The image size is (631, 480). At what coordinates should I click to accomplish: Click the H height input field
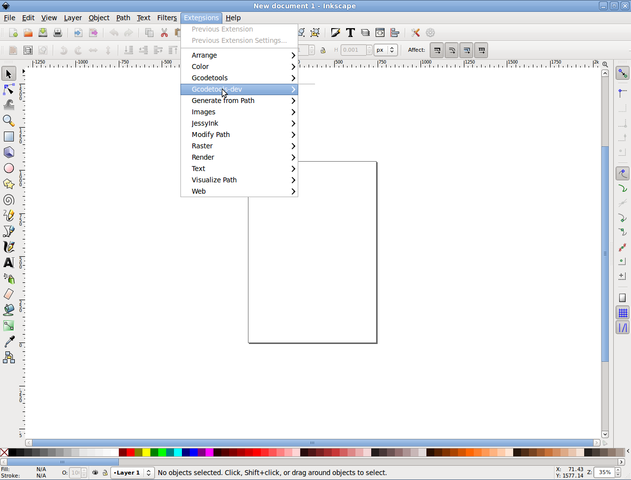coord(354,50)
